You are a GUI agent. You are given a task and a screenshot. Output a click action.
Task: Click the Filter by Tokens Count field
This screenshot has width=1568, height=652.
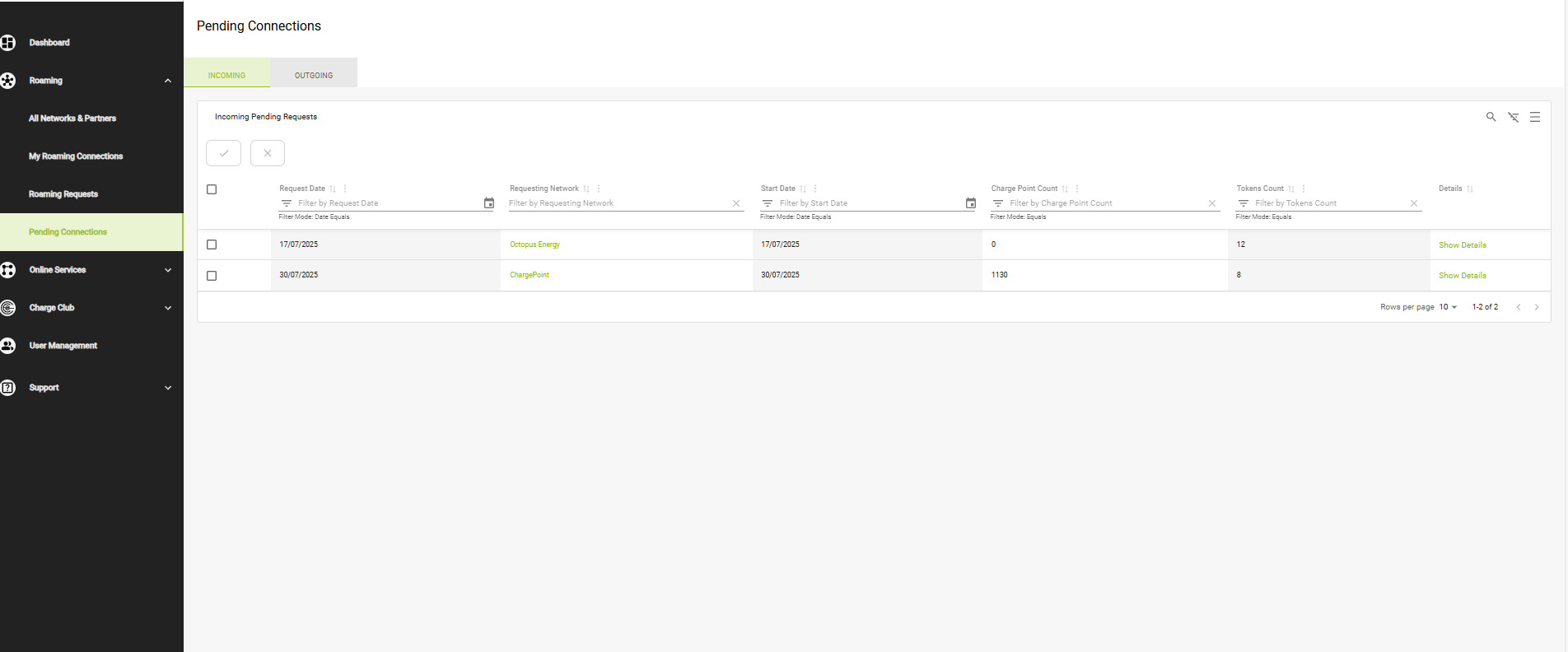tap(1328, 203)
